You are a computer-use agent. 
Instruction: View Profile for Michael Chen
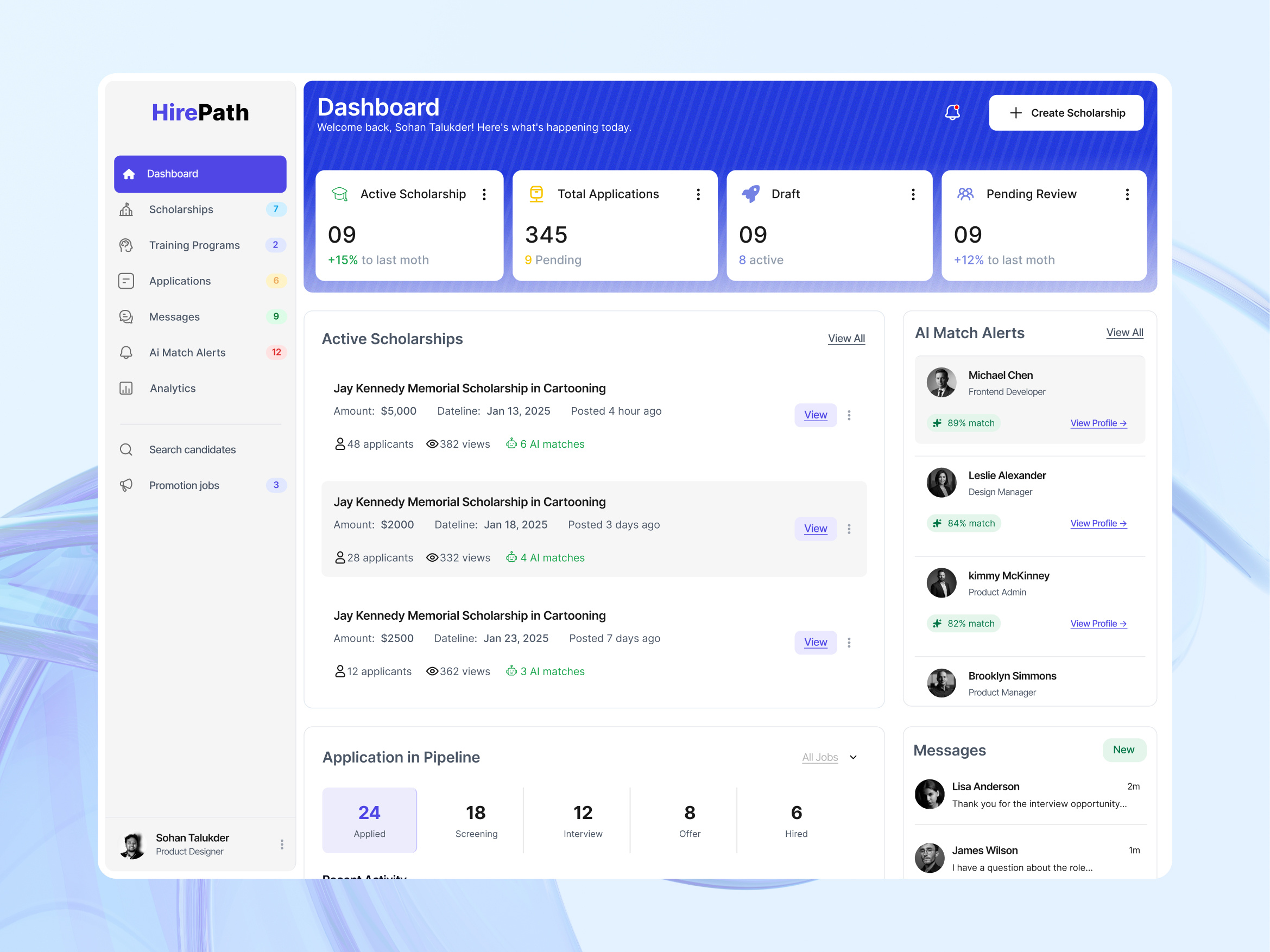point(1098,423)
